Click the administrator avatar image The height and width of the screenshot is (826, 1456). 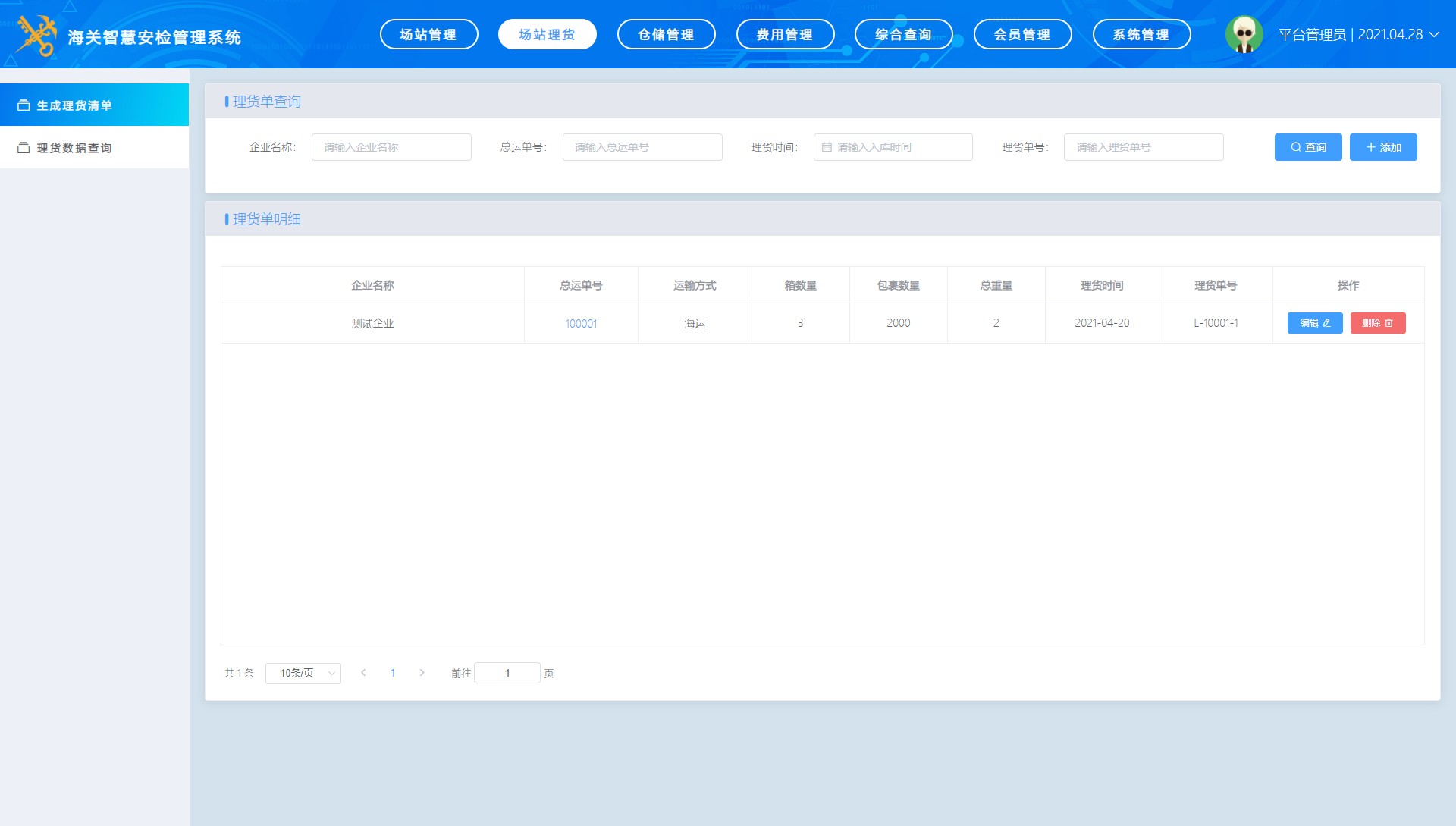coord(1244,35)
